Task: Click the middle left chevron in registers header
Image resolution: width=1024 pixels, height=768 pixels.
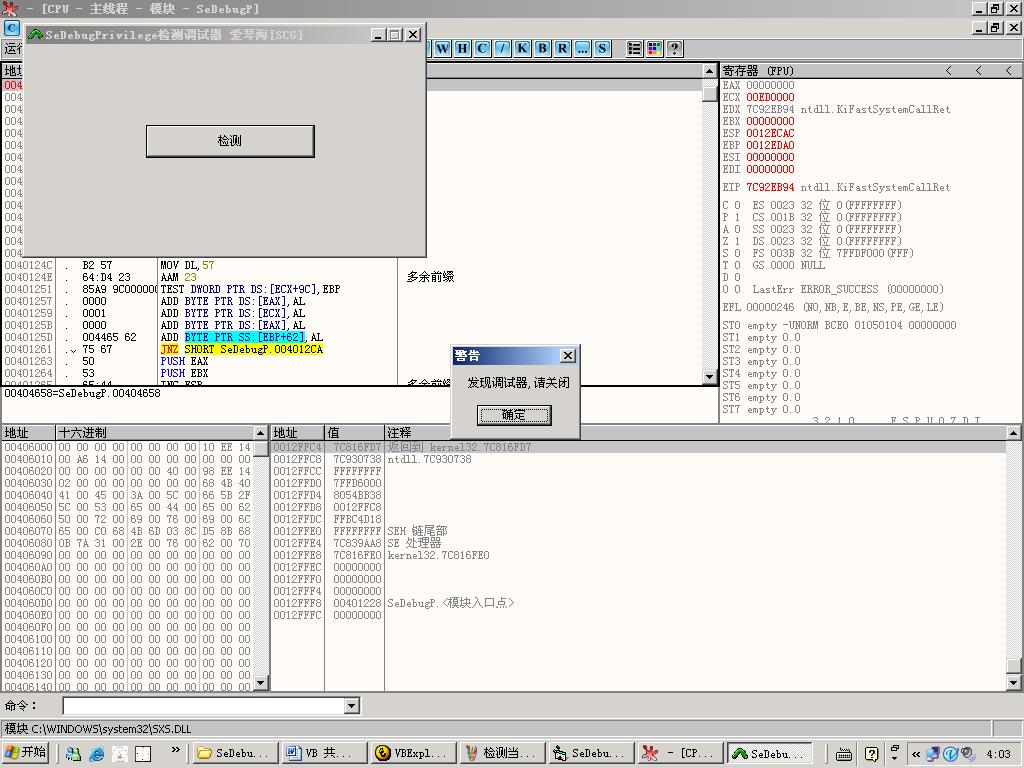Action: click(978, 71)
